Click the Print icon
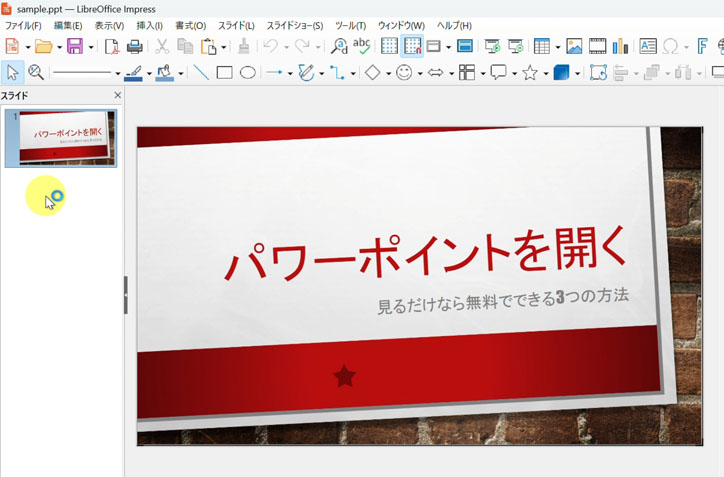This screenshot has height=477, width=724. point(134,46)
